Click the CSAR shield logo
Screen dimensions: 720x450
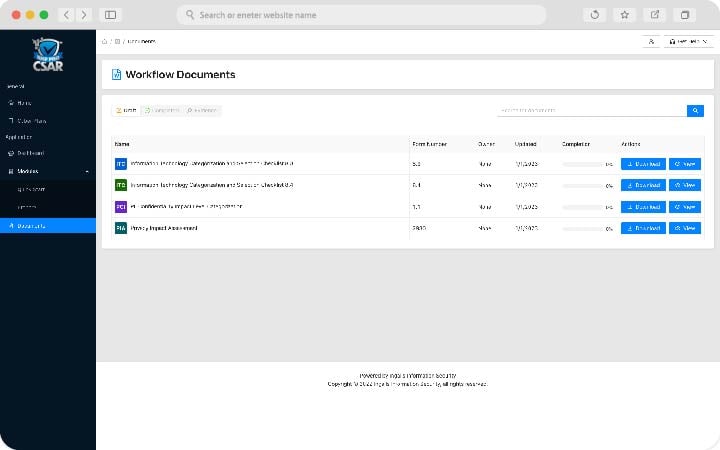click(47, 56)
